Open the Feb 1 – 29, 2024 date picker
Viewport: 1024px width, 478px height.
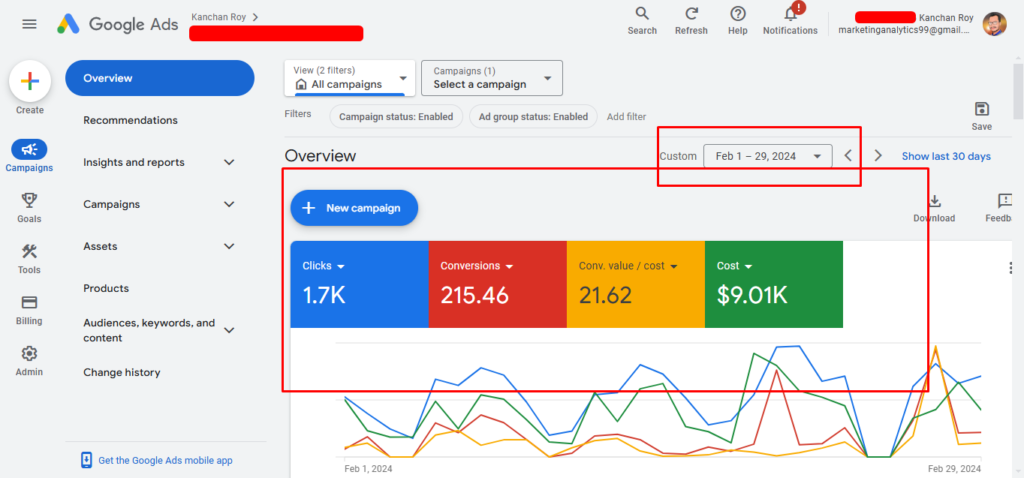point(768,156)
